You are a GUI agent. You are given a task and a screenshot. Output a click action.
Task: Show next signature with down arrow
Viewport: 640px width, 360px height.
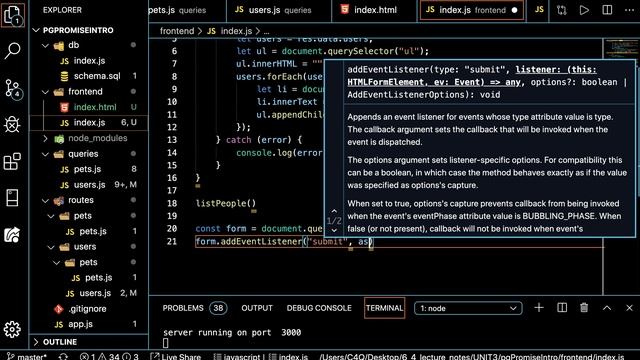tap(334, 230)
